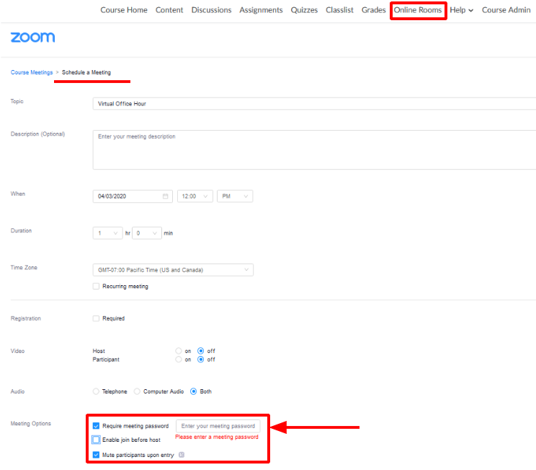Click the Zoom logo
Image resolution: width=536 pixels, height=470 pixels.
33,37
